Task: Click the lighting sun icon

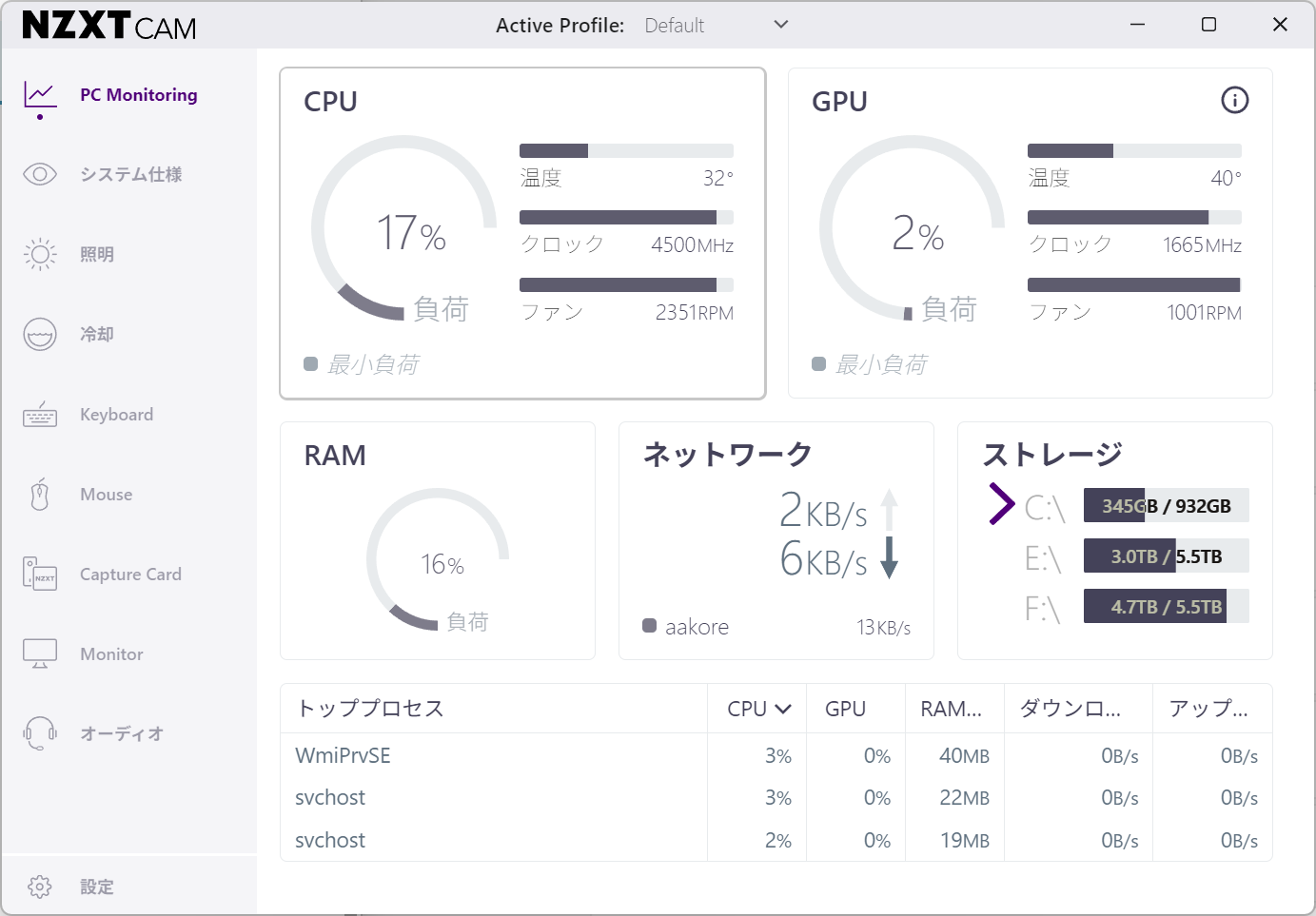Action: pos(40,254)
